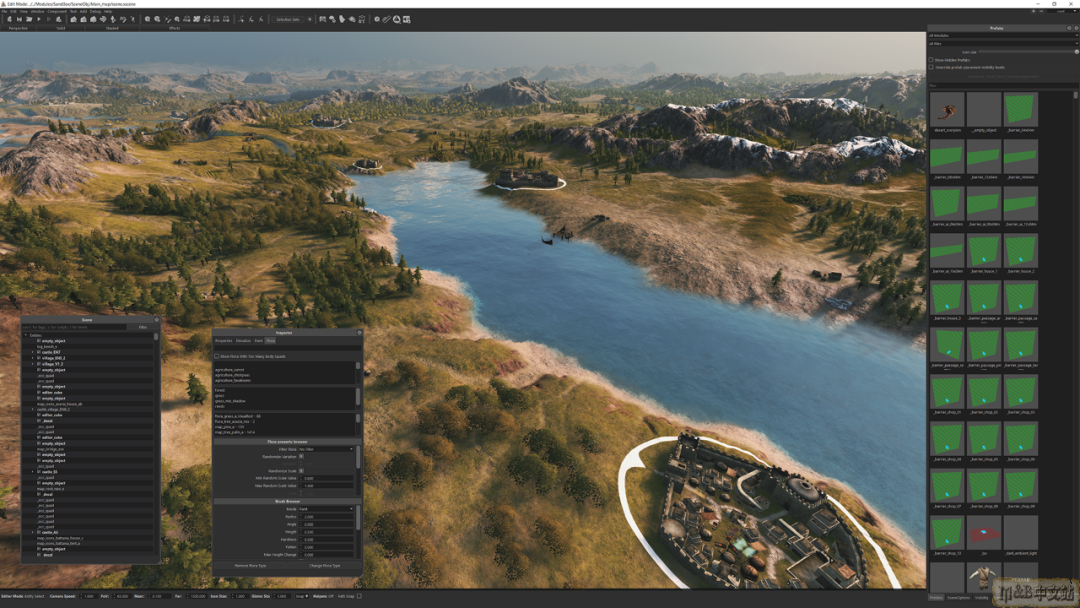Toggle Show Flora With Too Many Body Quads
This screenshot has width=1080, height=608.
[x=216, y=357]
